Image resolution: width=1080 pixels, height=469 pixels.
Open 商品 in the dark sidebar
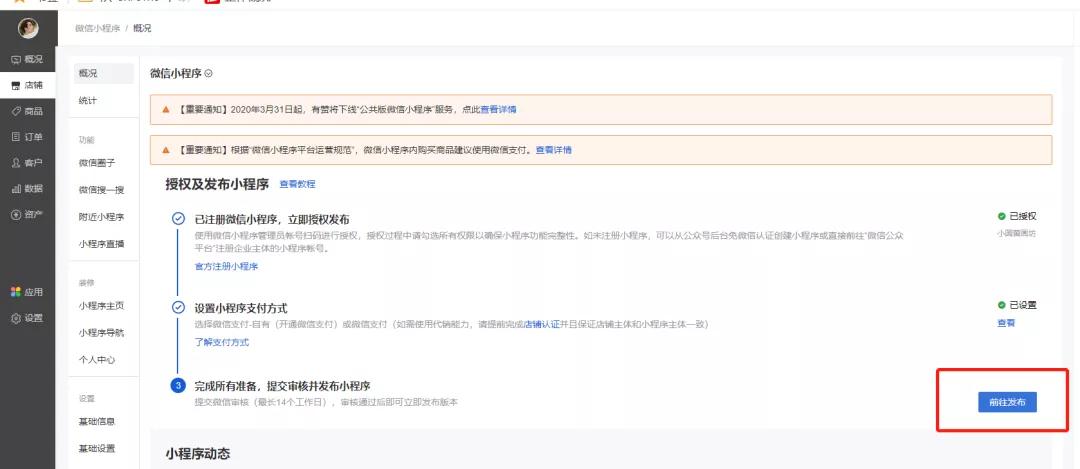(28, 111)
